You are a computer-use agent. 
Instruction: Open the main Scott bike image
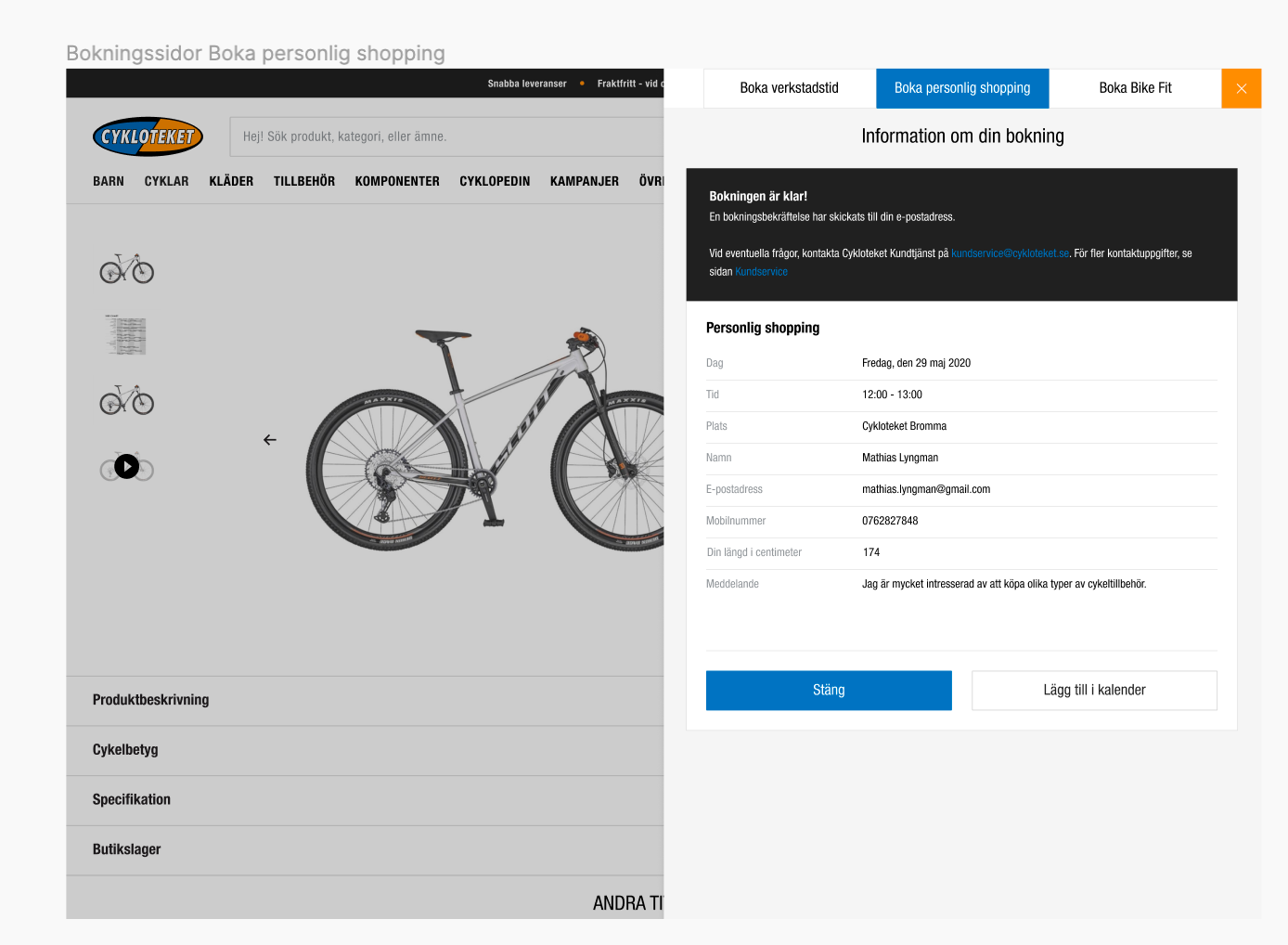(485, 439)
